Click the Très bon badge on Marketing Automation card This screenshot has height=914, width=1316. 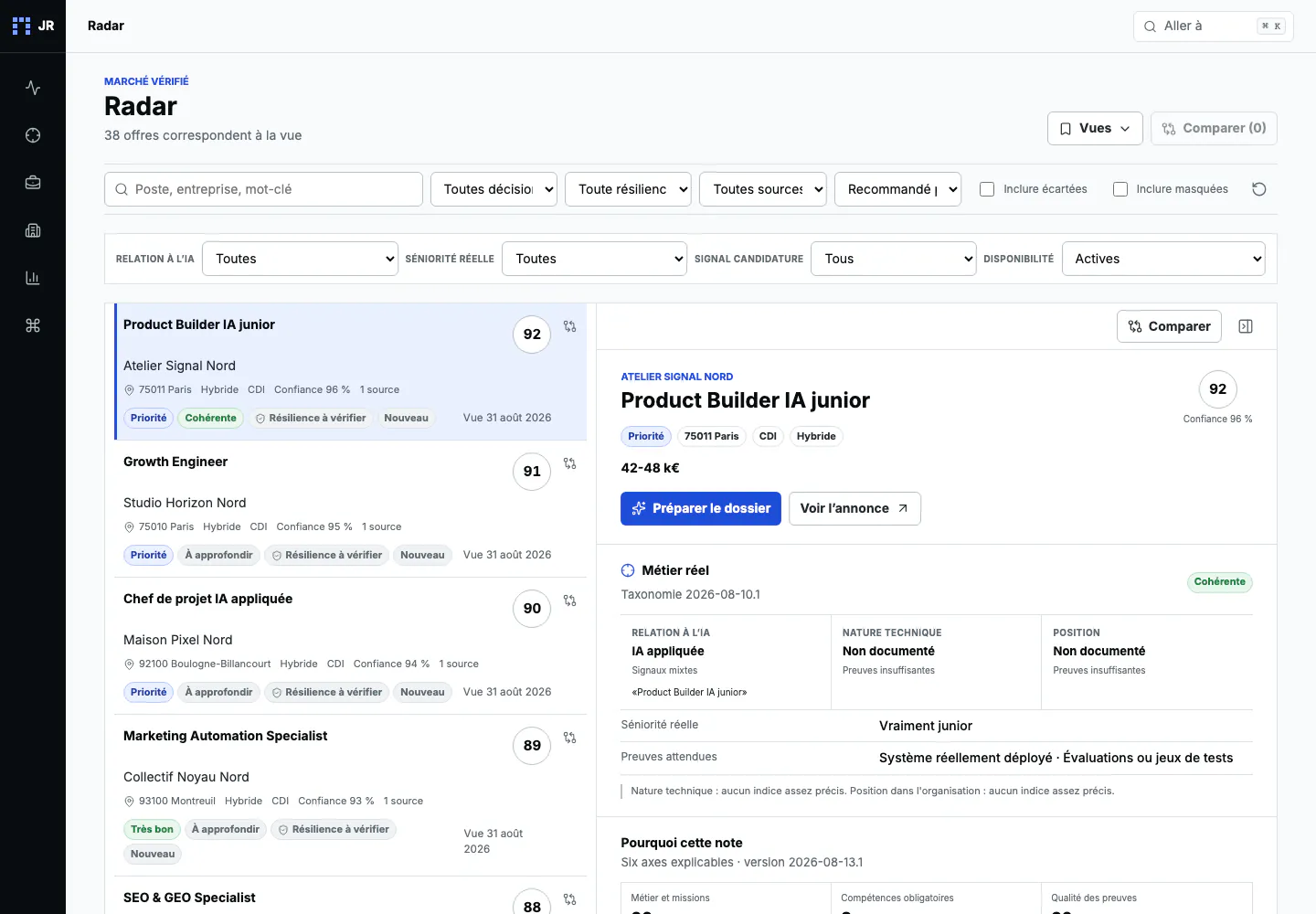152,829
